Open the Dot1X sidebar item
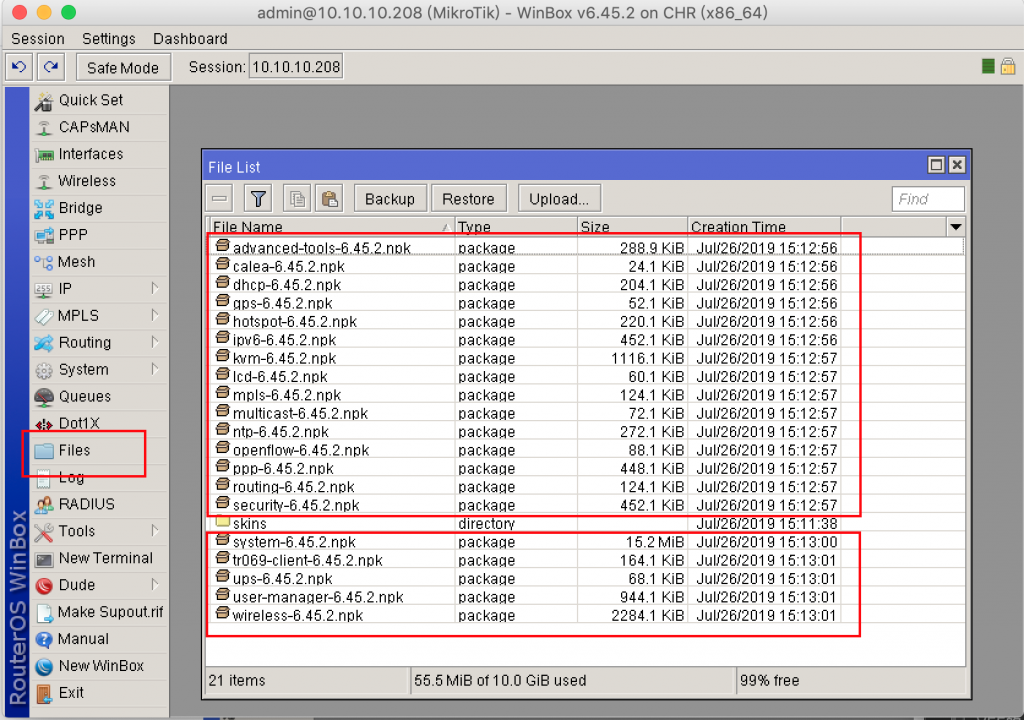This screenshot has height=720, width=1024. tap(99, 423)
